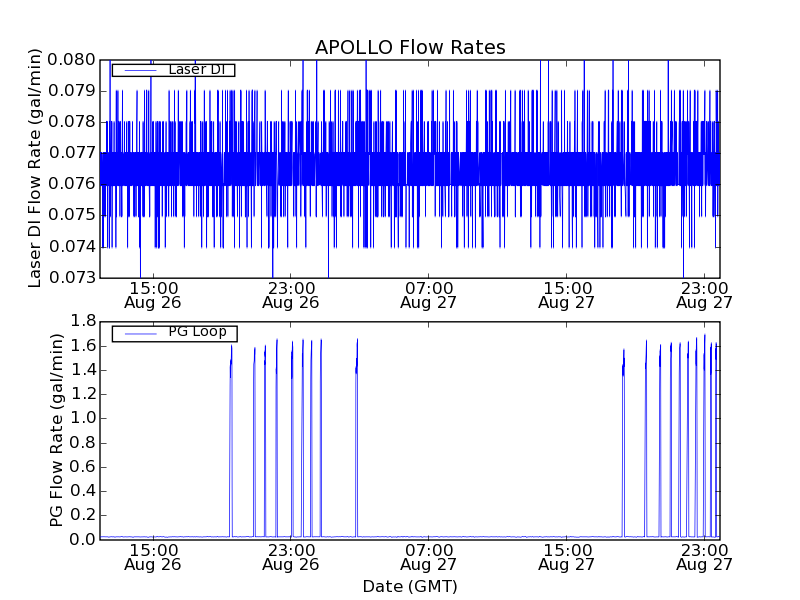
Task: Click top plot 23:00 Aug 27 label
Action: click(705, 295)
